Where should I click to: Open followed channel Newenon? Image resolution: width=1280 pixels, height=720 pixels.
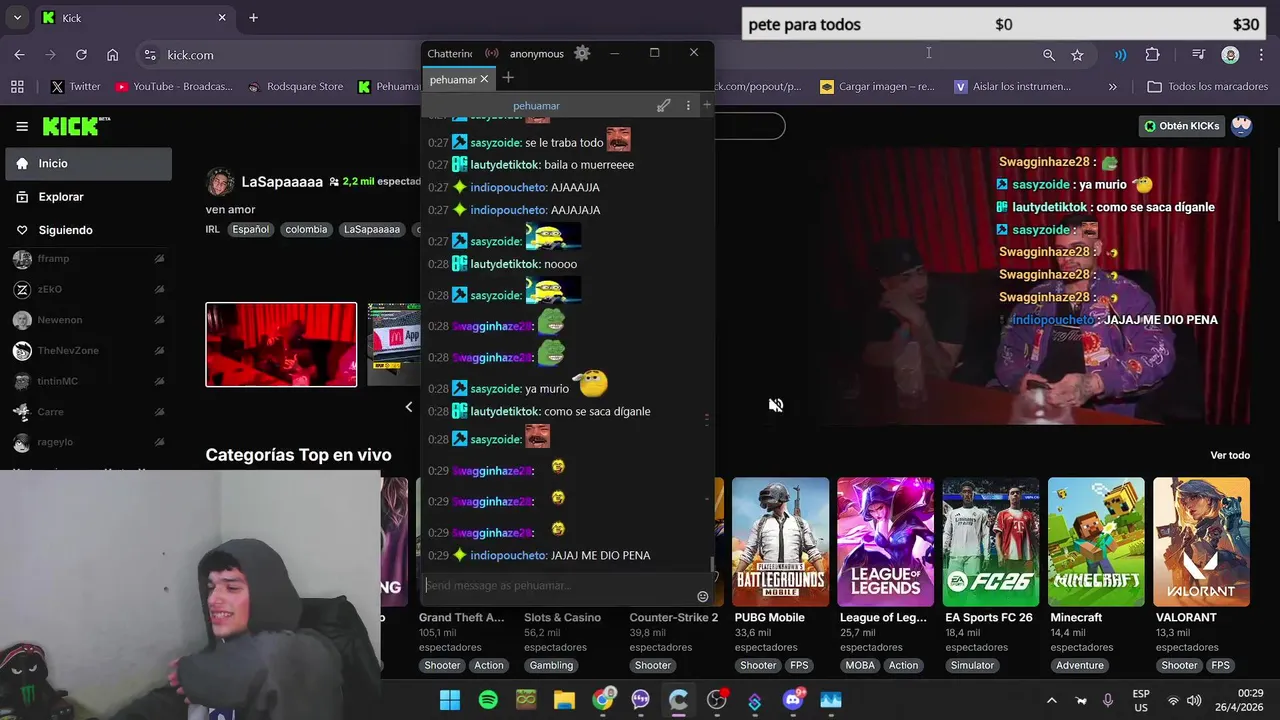click(89, 320)
